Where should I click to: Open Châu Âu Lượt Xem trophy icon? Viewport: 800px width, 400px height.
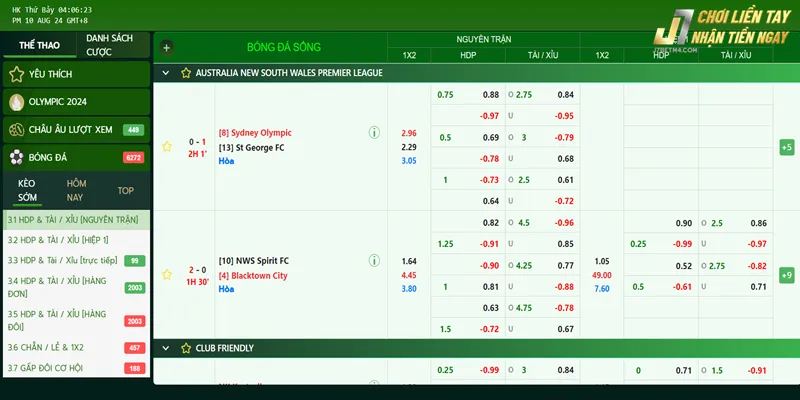tap(16, 130)
